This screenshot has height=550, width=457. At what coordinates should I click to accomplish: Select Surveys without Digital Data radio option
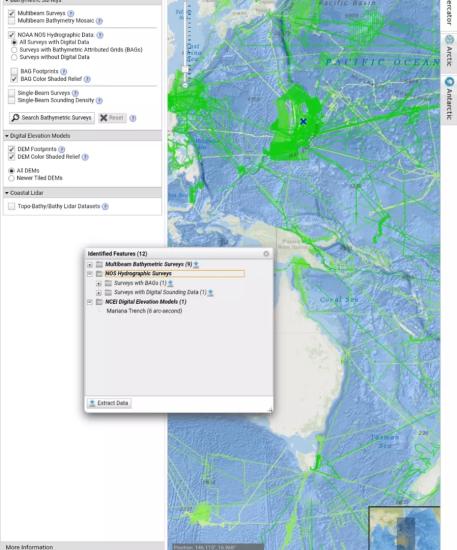click(14, 57)
